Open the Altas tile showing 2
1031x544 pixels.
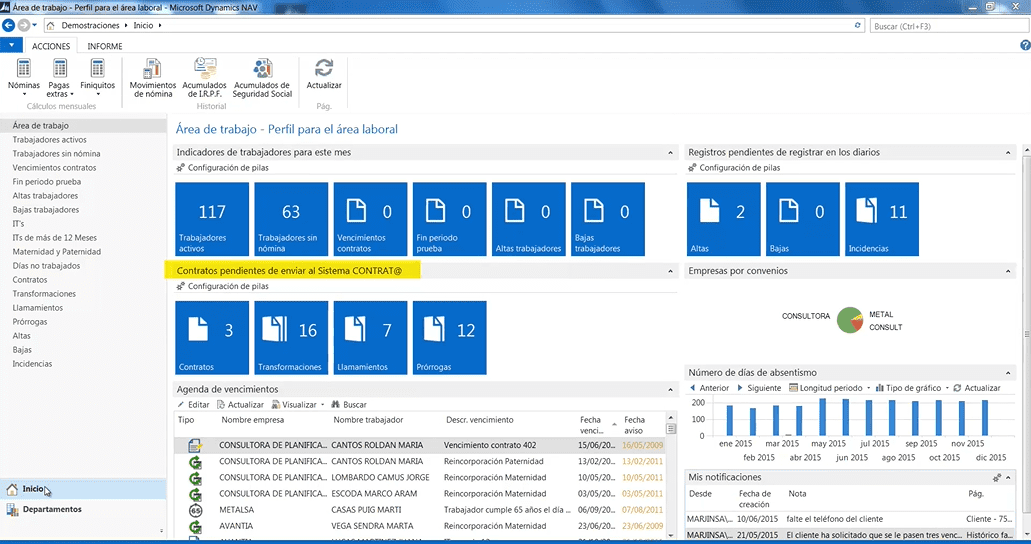(x=724, y=219)
